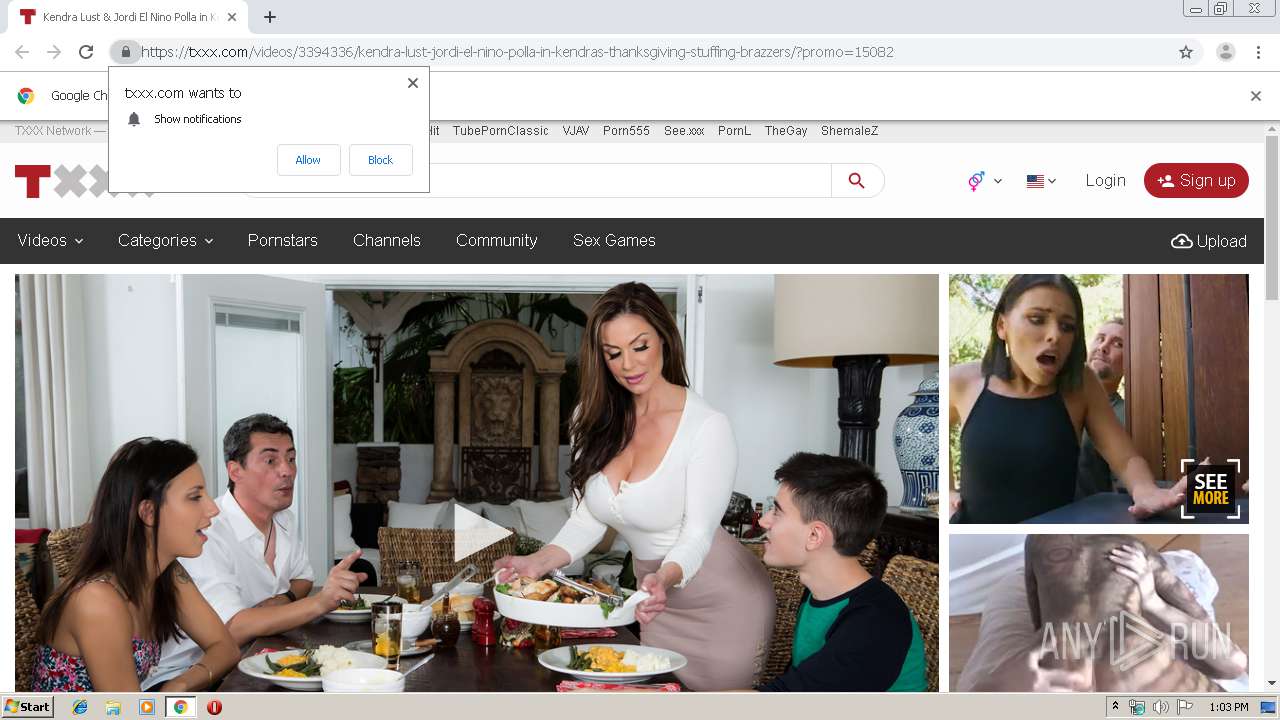1280x720 pixels.
Task: Click the page vertical scrollbar
Action: tap(1272, 217)
